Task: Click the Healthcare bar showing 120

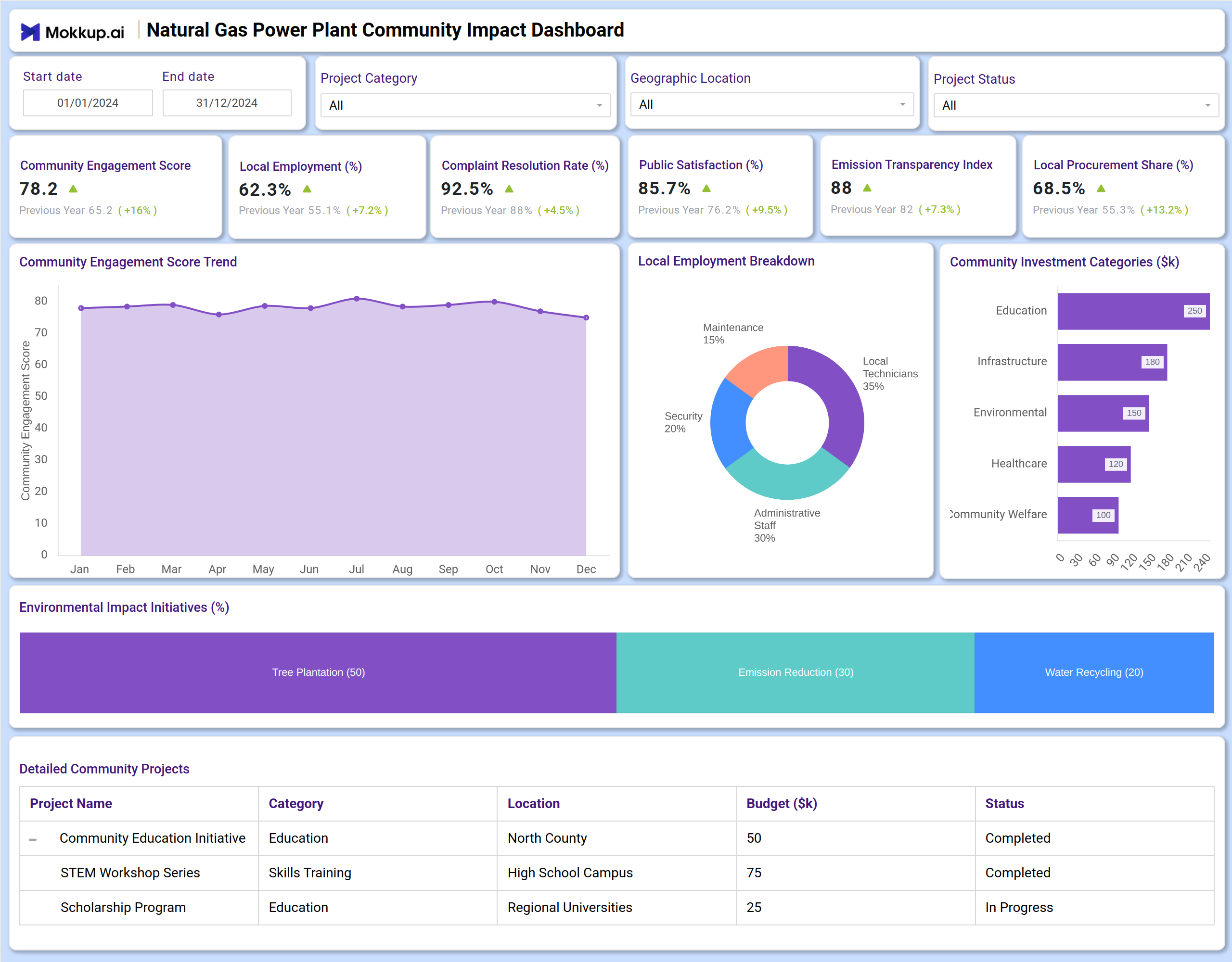Action: coord(1094,464)
